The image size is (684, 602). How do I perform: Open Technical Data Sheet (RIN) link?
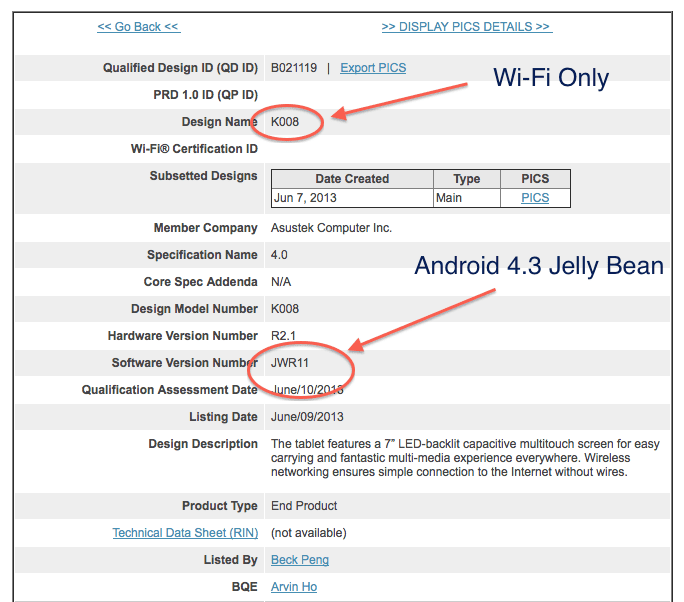click(185, 533)
